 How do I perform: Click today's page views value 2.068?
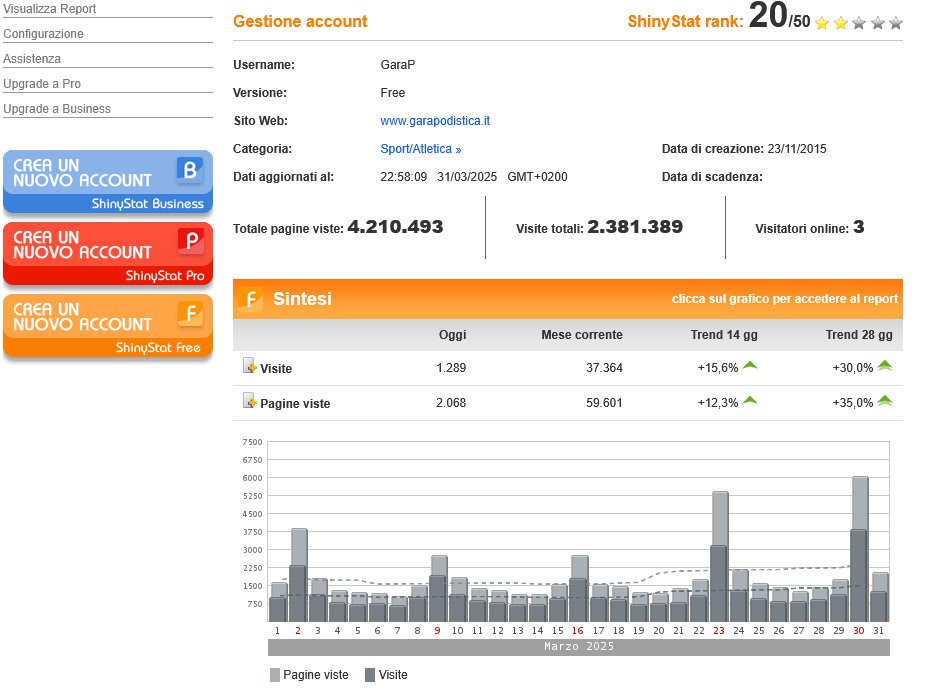(451, 403)
